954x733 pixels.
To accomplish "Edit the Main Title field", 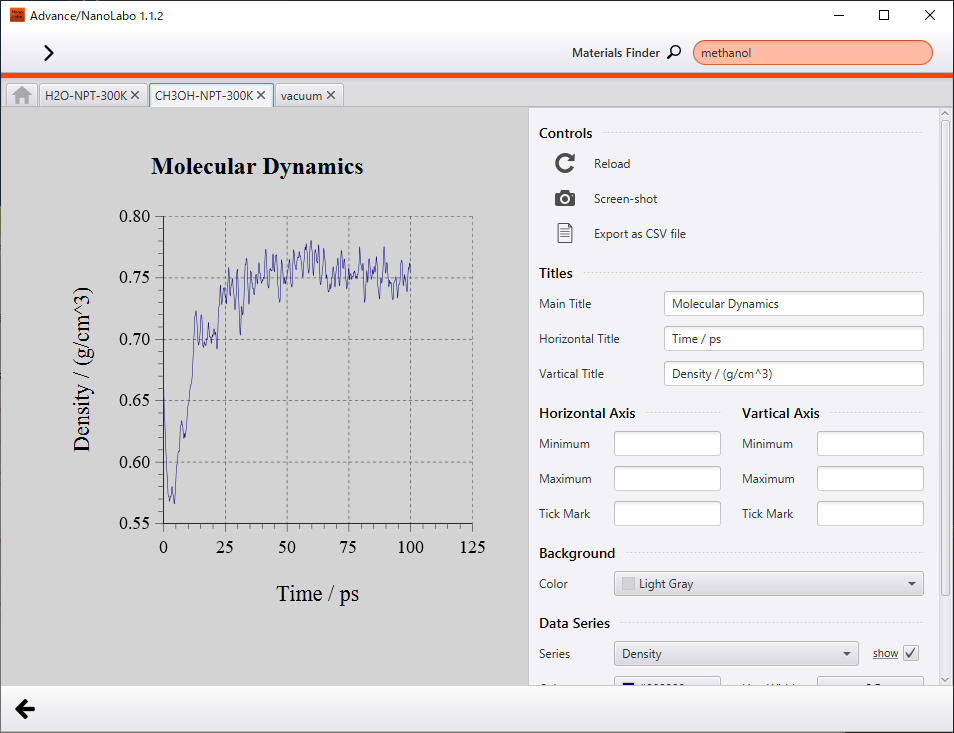I will (793, 304).
